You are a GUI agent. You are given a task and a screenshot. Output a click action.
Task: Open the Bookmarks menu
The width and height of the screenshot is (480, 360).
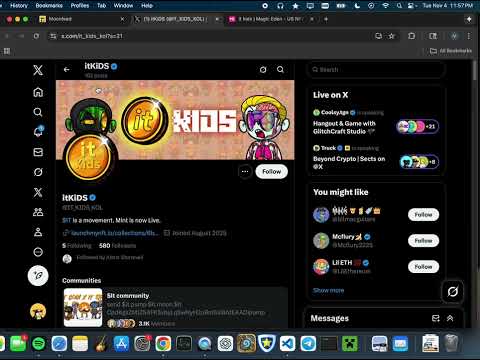49,5
